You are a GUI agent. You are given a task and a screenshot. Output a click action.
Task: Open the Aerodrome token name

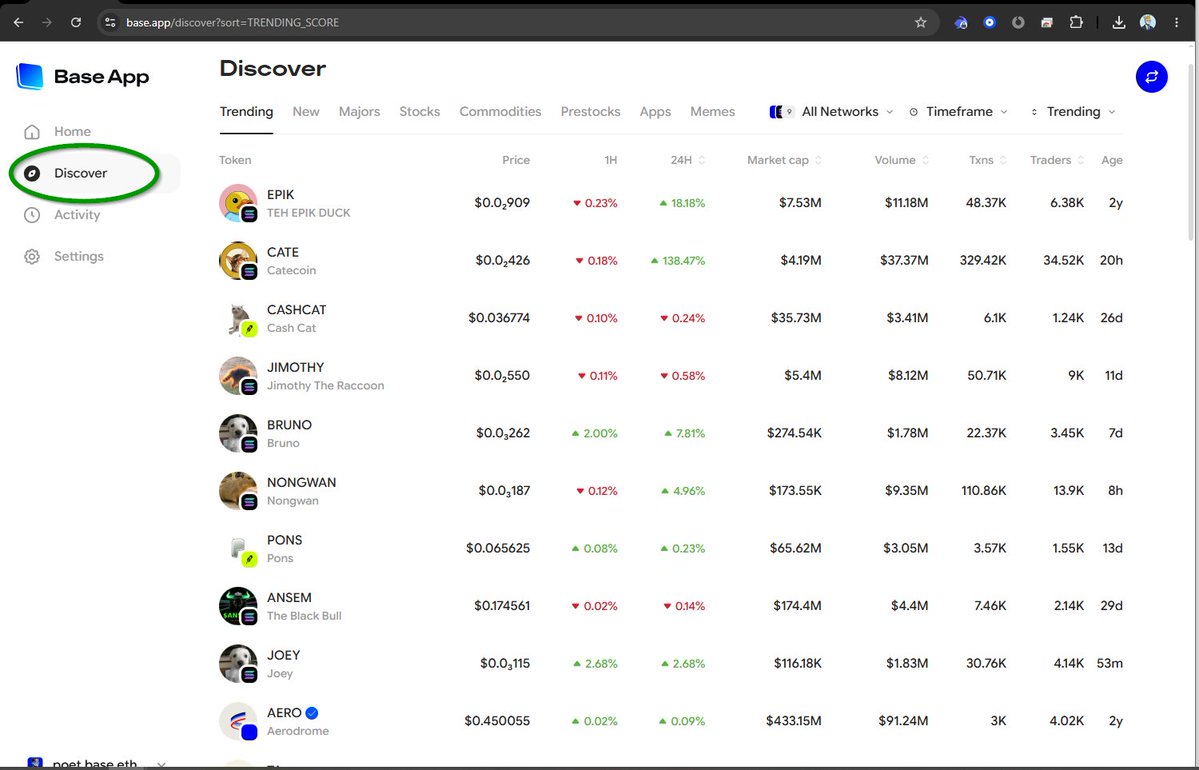point(298,732)
